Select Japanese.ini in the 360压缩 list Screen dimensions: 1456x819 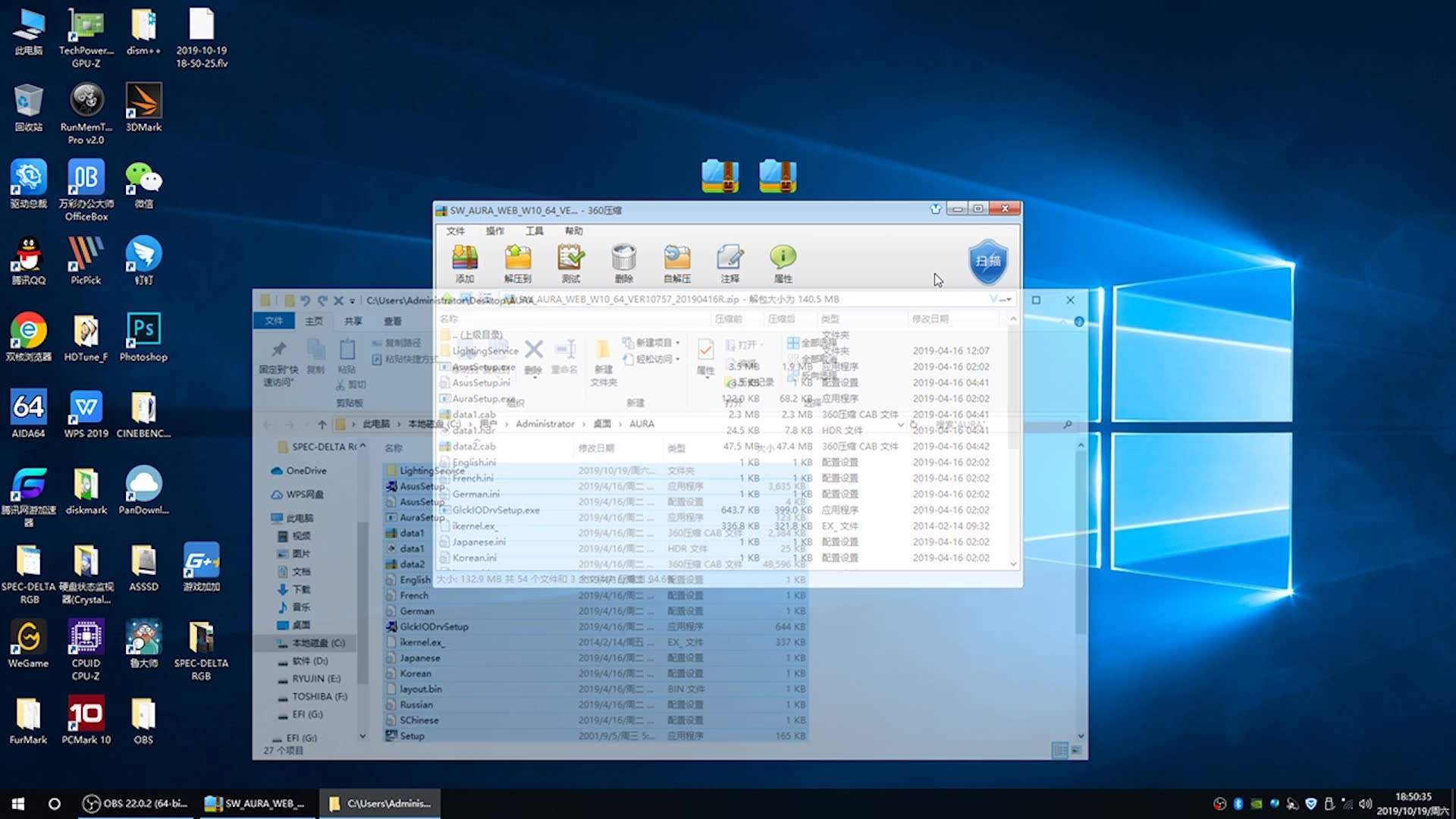(479, 541)
